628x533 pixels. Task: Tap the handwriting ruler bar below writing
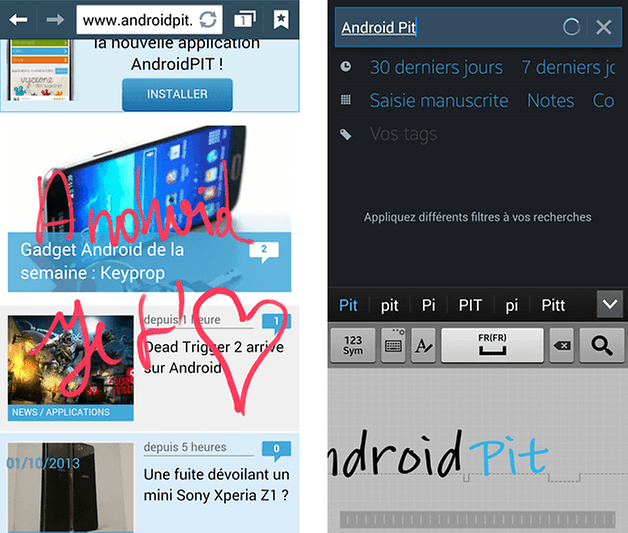(477, 520)
